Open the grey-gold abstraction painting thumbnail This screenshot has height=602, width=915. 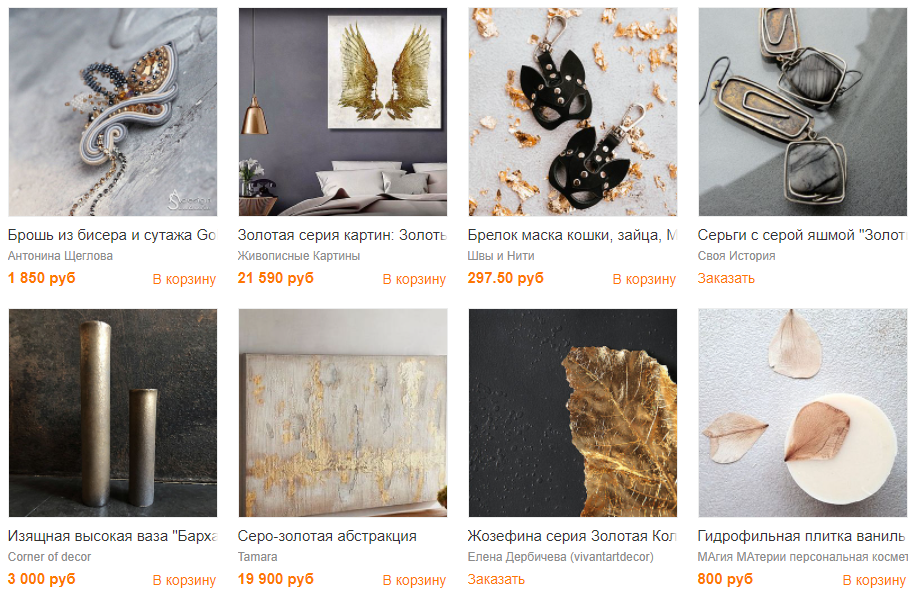pos(343,413)
